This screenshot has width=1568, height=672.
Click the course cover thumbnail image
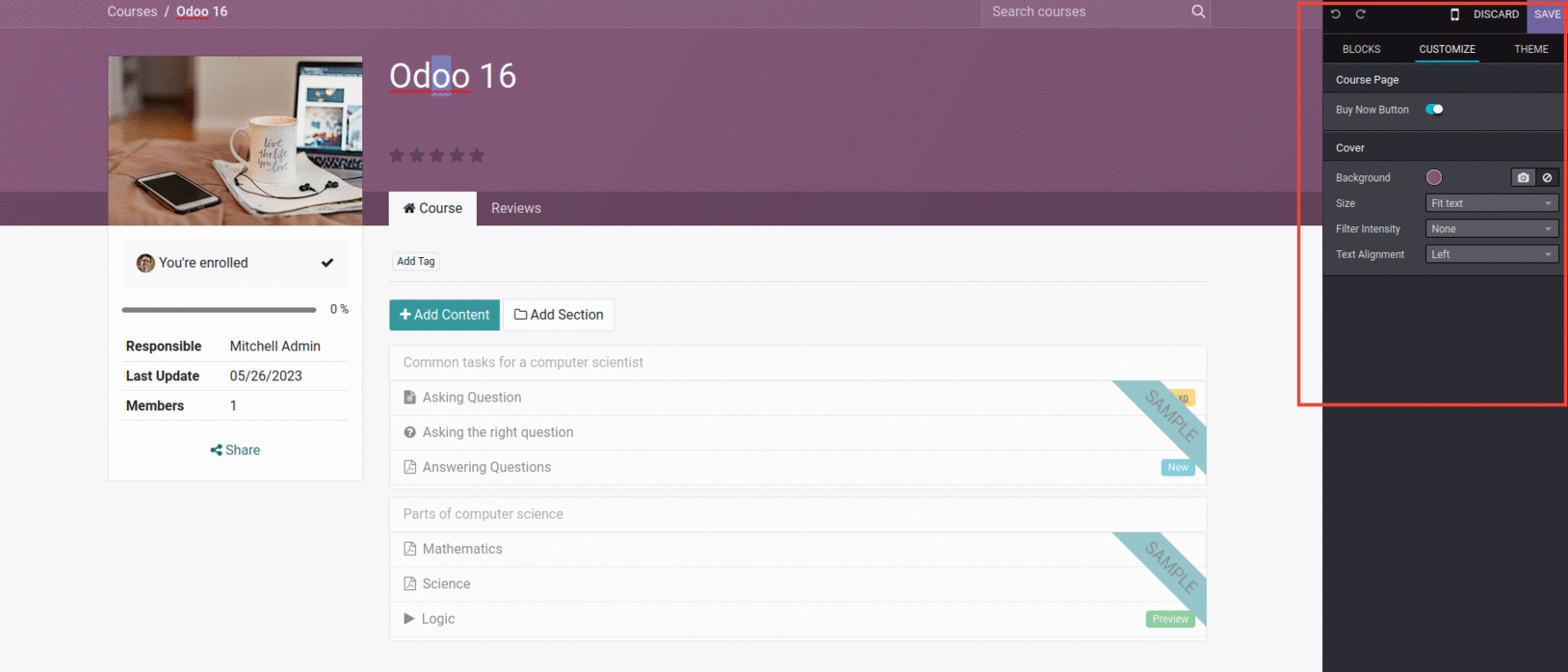(235, 141)
